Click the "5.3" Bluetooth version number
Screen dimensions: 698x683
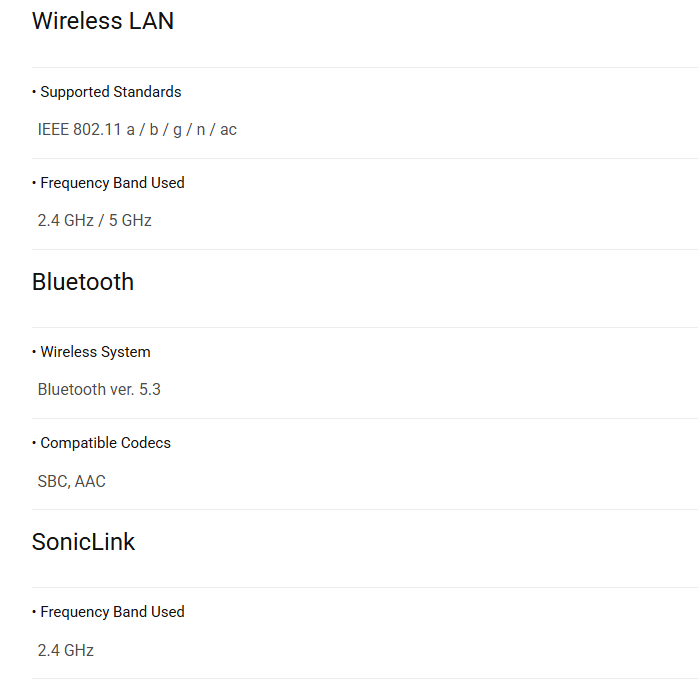coord(149,390)
